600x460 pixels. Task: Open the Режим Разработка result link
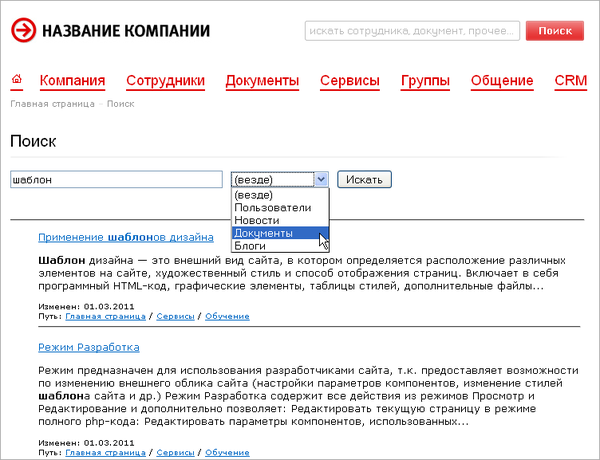pyautogui.click(x=88, y=347)
